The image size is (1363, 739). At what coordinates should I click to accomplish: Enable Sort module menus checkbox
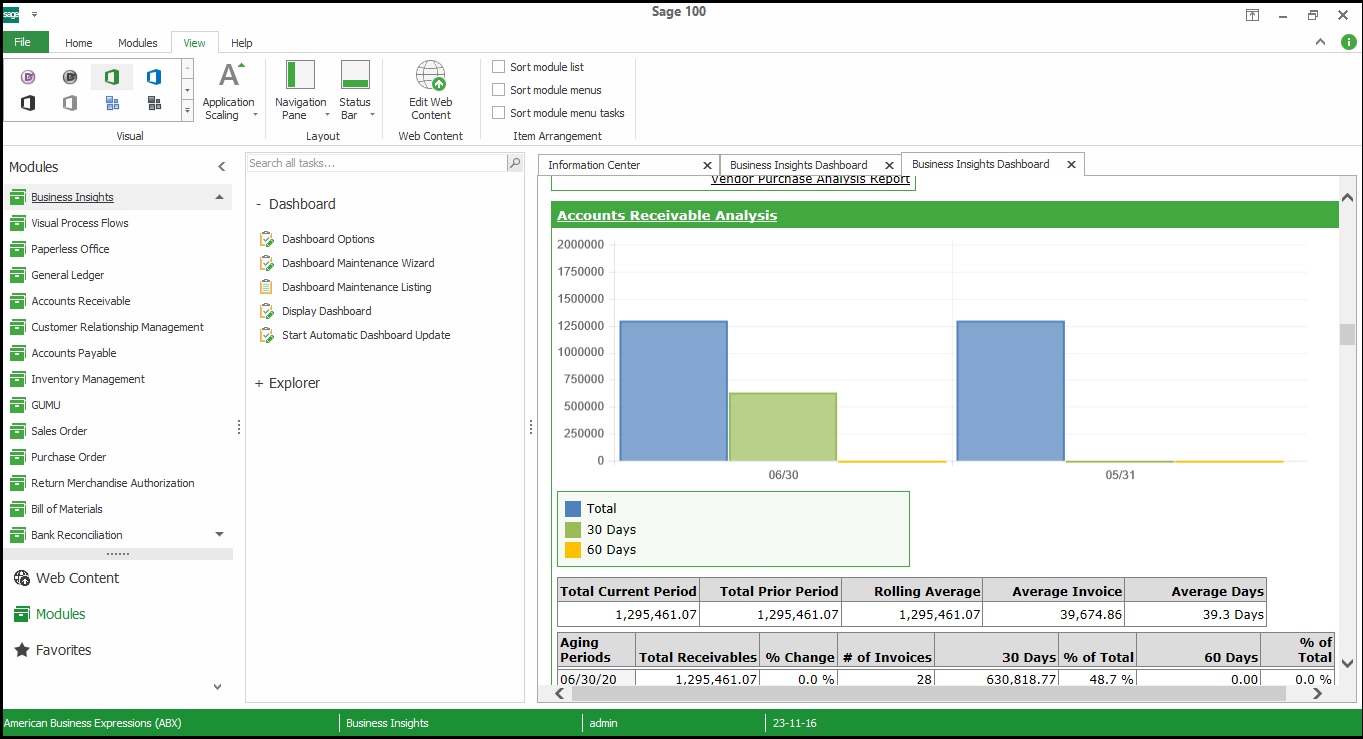click(499, 90)
